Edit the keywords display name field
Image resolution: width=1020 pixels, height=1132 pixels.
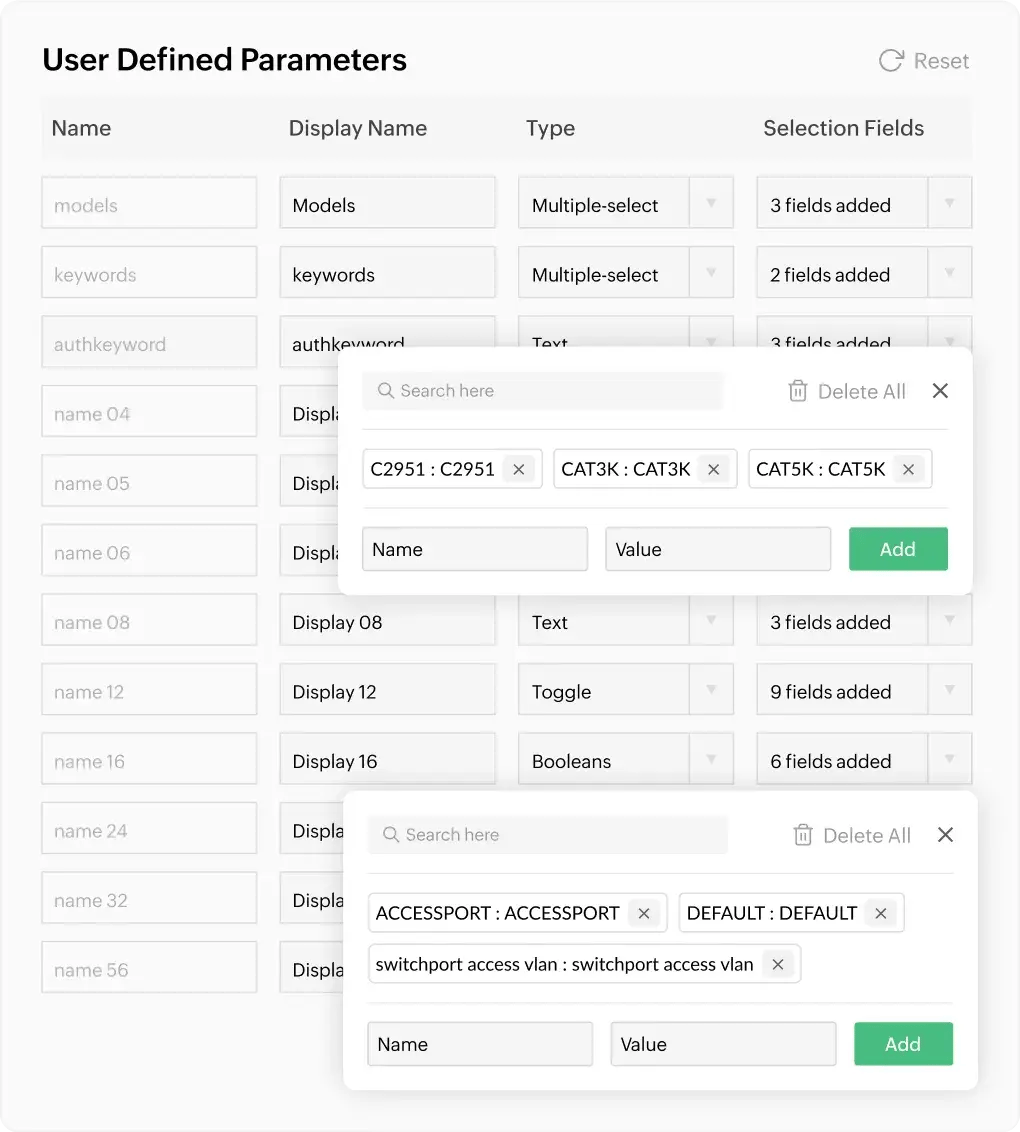click(388, 272)
